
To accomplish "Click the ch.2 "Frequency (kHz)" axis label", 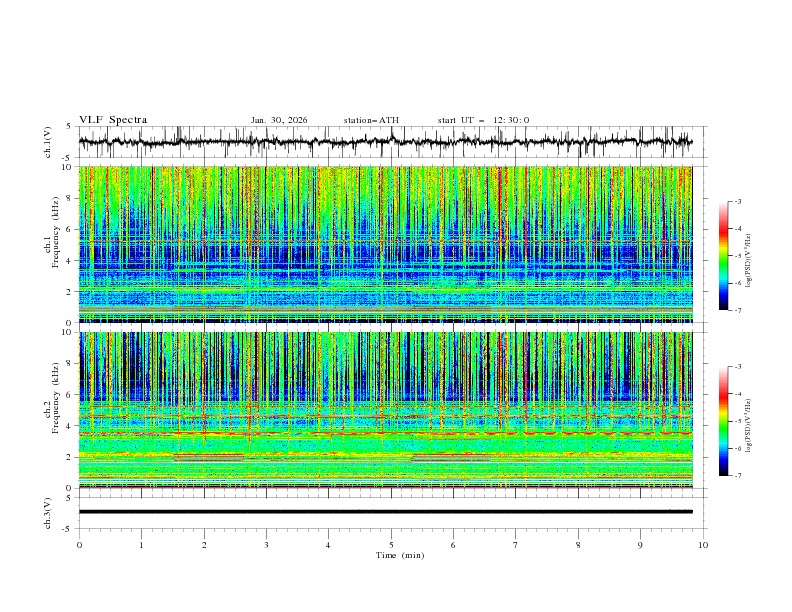I will pos(56,398).
